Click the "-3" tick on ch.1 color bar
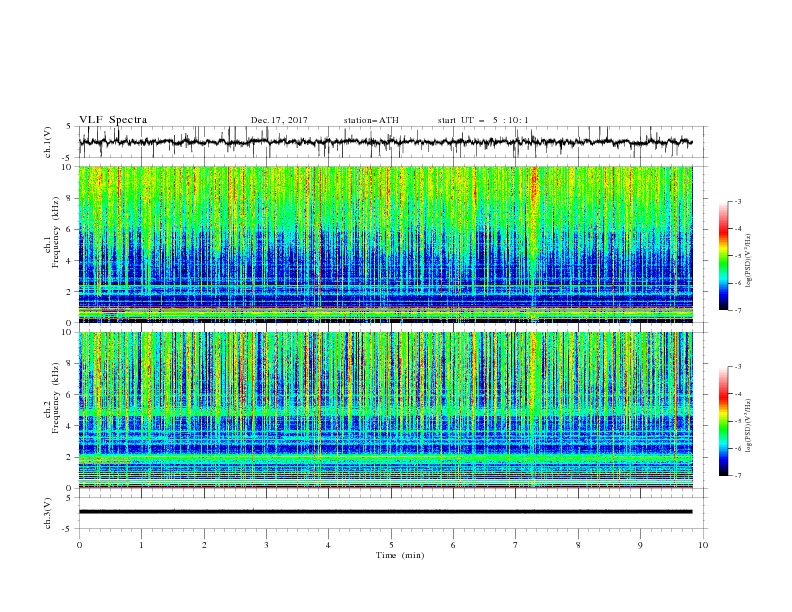The image size is (792, 612). (737, 201)
